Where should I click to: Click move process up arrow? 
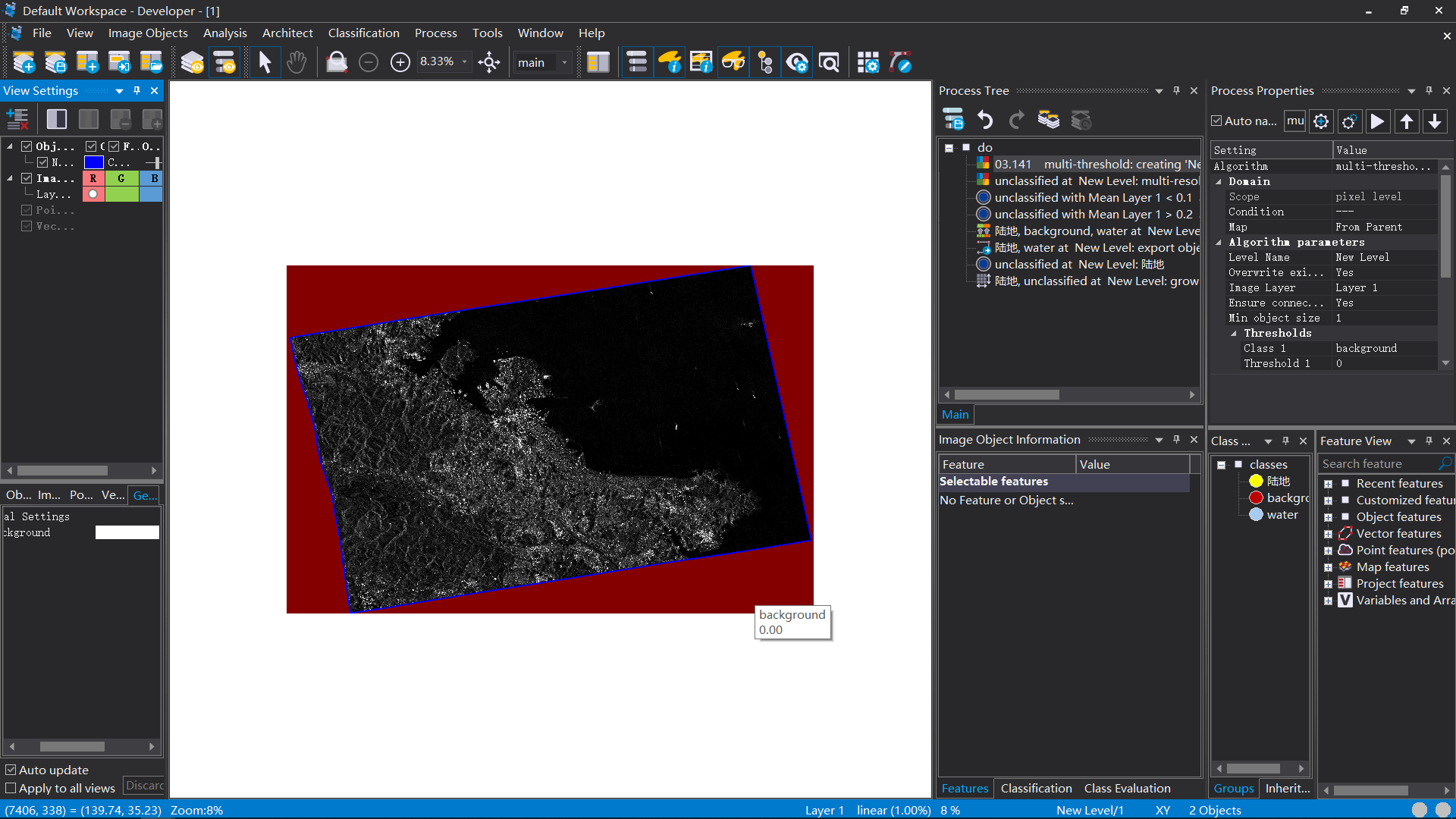click(x=1406, y=121)
